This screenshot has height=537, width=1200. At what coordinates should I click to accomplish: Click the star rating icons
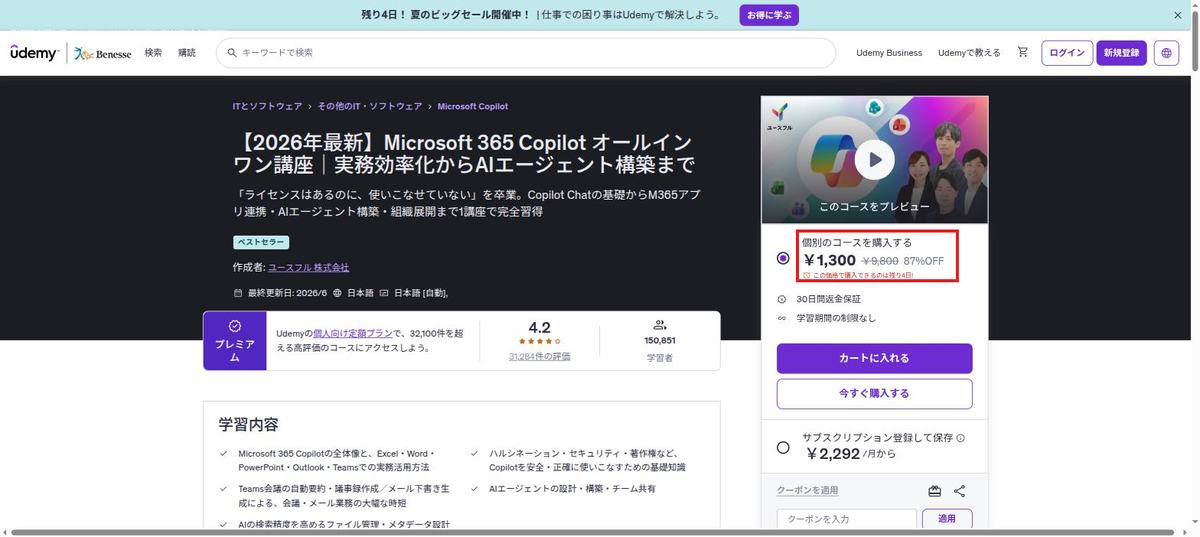tap(539, 342)
